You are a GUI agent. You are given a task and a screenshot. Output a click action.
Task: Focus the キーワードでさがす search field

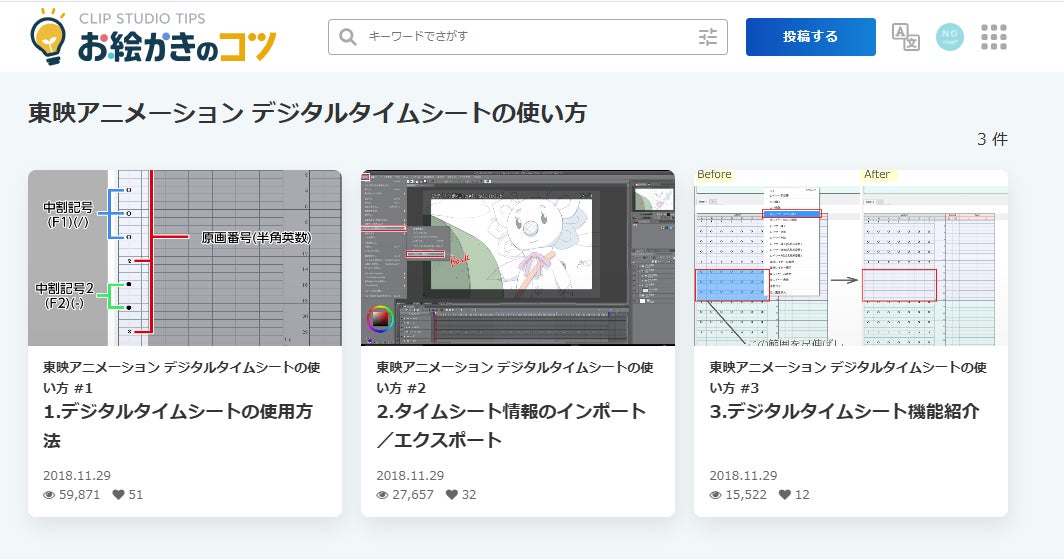(x=528, y=37)
